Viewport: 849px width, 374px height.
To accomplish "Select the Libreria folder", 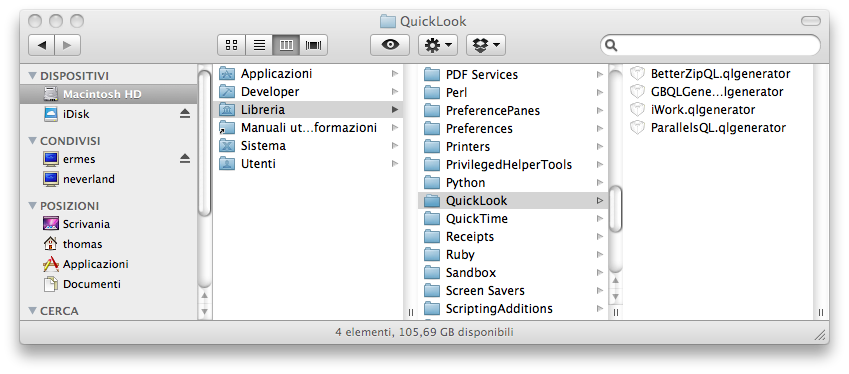I will click(309, 109).
